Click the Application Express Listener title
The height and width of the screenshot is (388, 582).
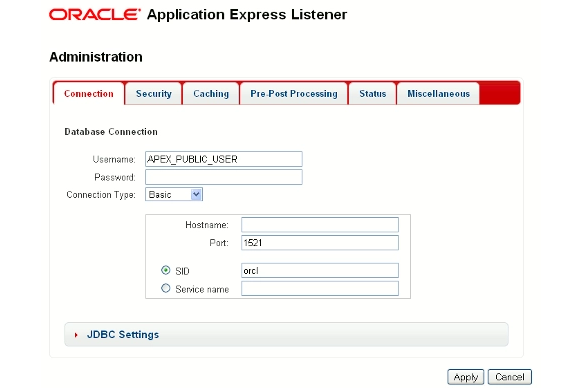[x=247, y=14]
